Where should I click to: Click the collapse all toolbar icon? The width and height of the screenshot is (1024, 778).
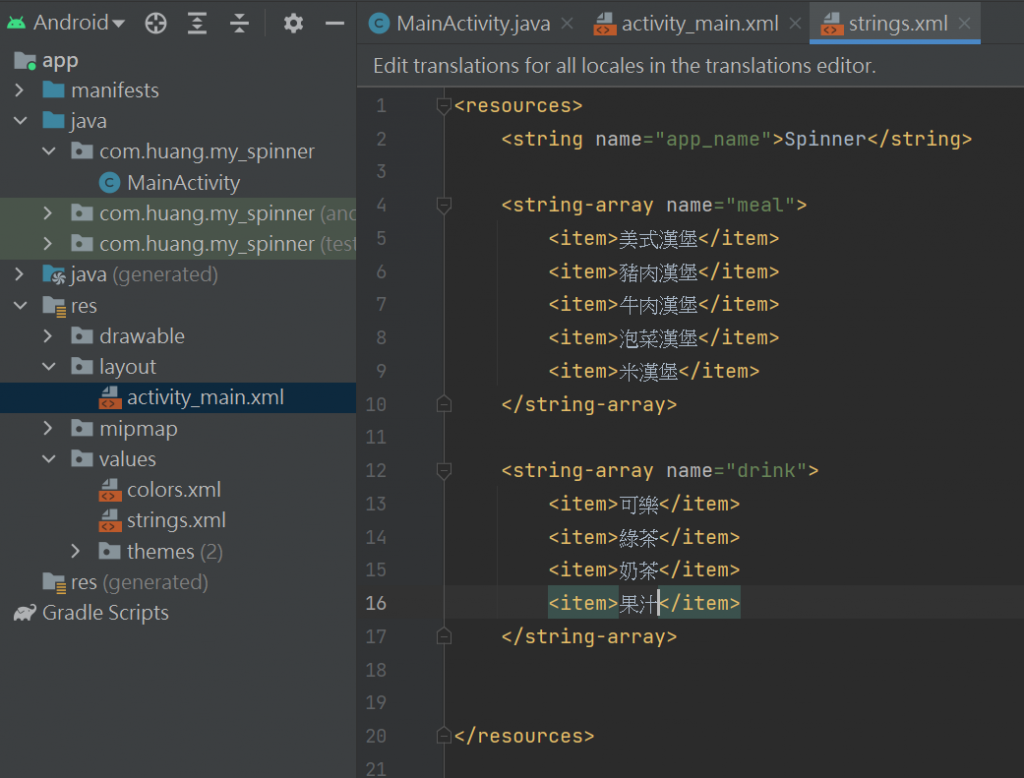pyautogui.click(x=239, y=24)
